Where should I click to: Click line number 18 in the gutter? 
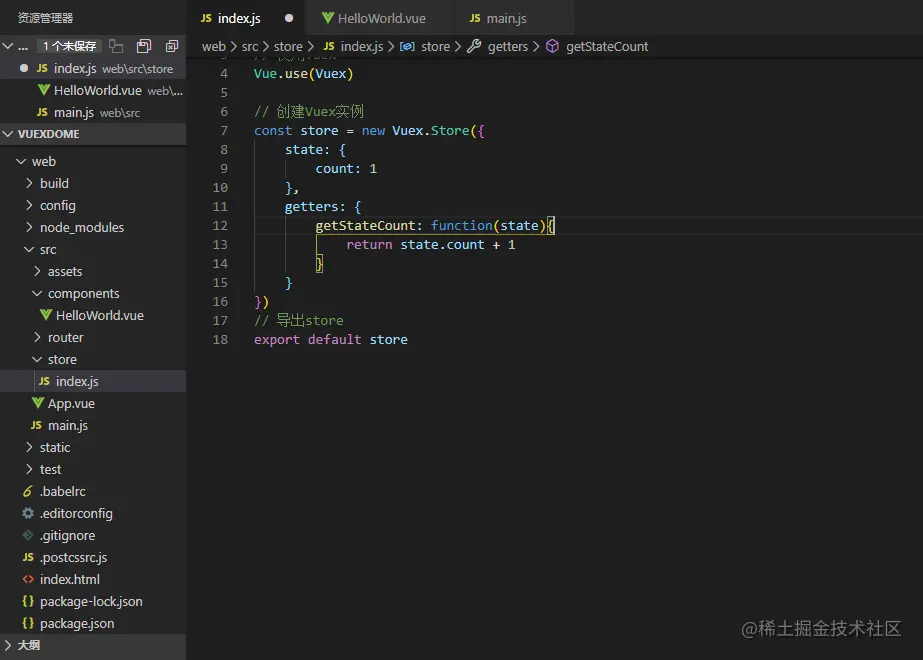[220, 339]
